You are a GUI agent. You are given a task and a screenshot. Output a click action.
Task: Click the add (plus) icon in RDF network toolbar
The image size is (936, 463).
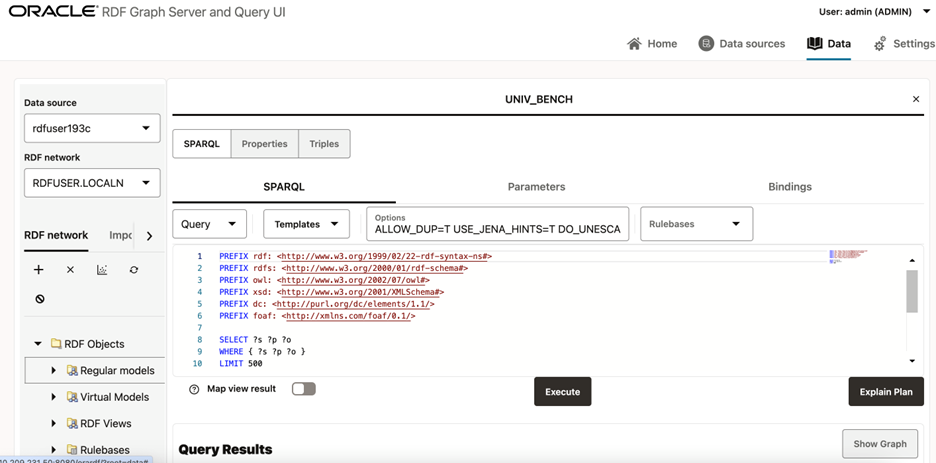(x=39, y=270)
